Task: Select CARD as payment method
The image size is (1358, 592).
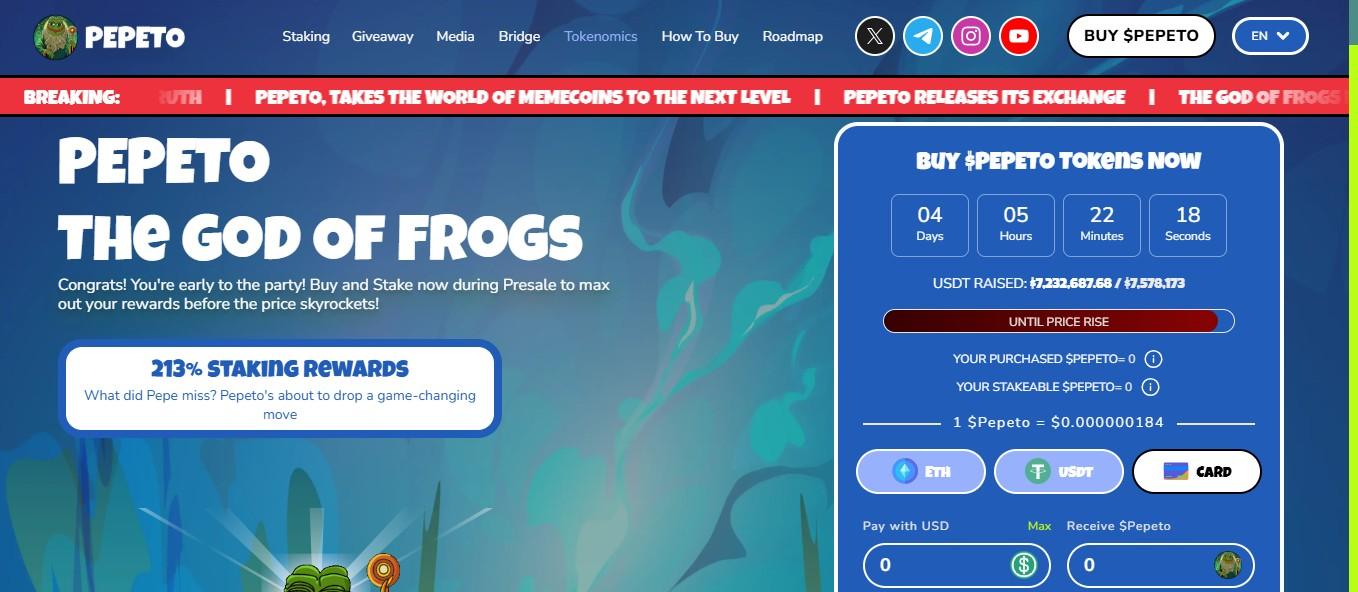Action: (1197, 471)
